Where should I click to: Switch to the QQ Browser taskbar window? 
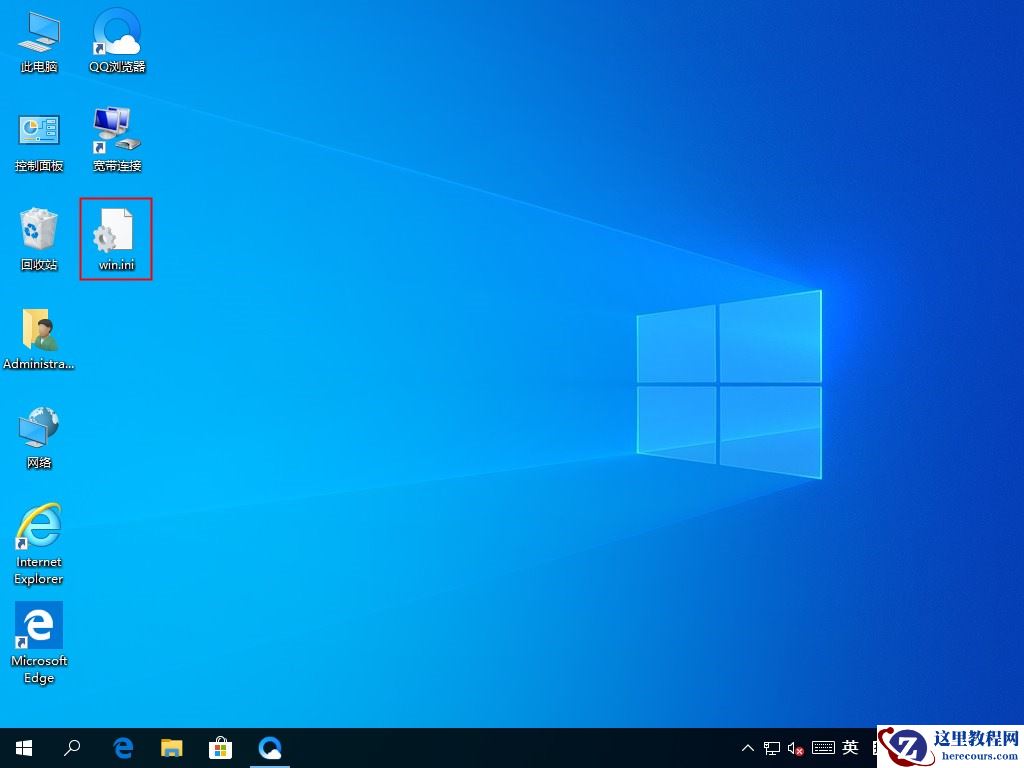click(x=270, y=748)
